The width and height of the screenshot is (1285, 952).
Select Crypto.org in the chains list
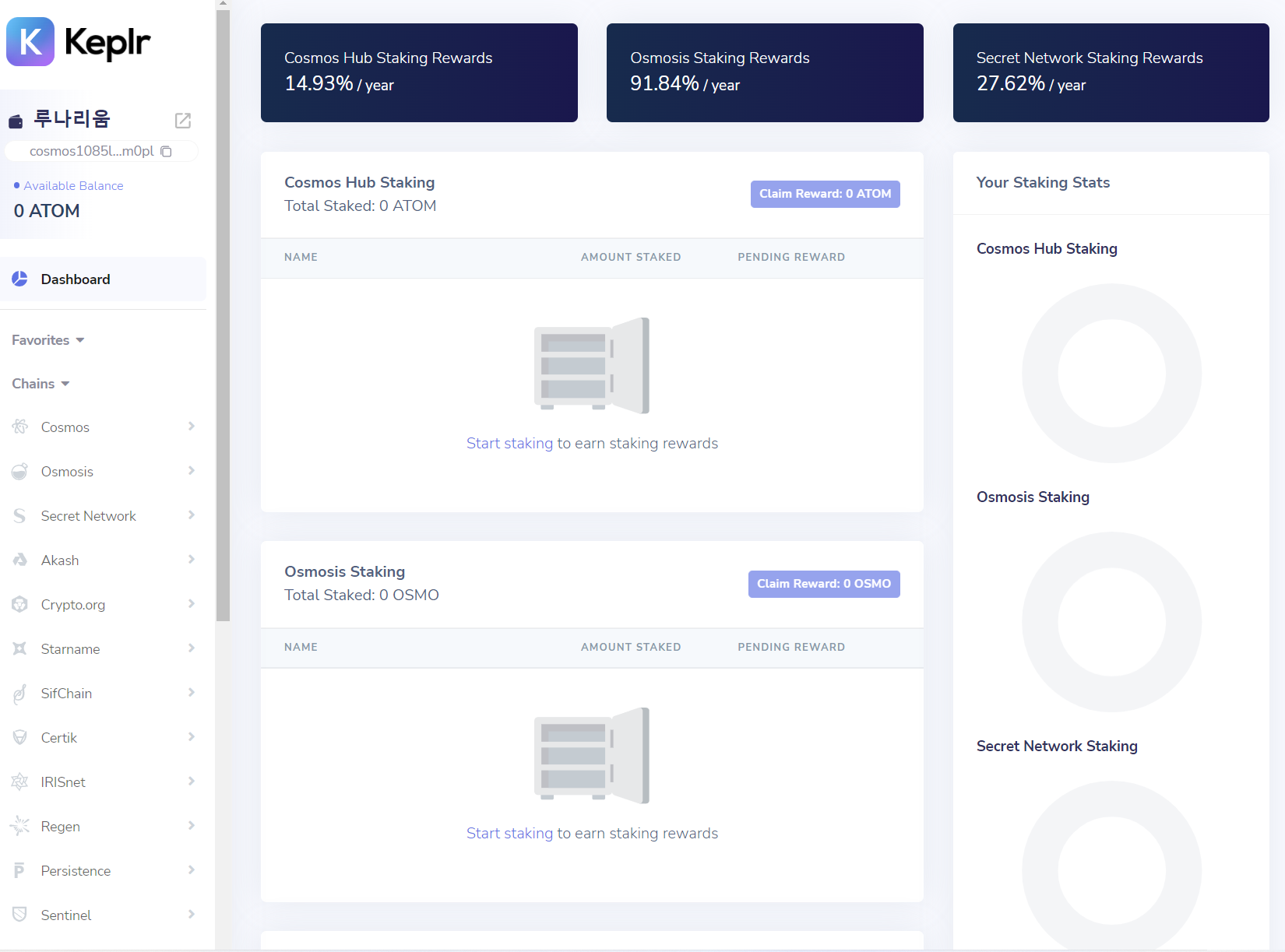[103, 604]
